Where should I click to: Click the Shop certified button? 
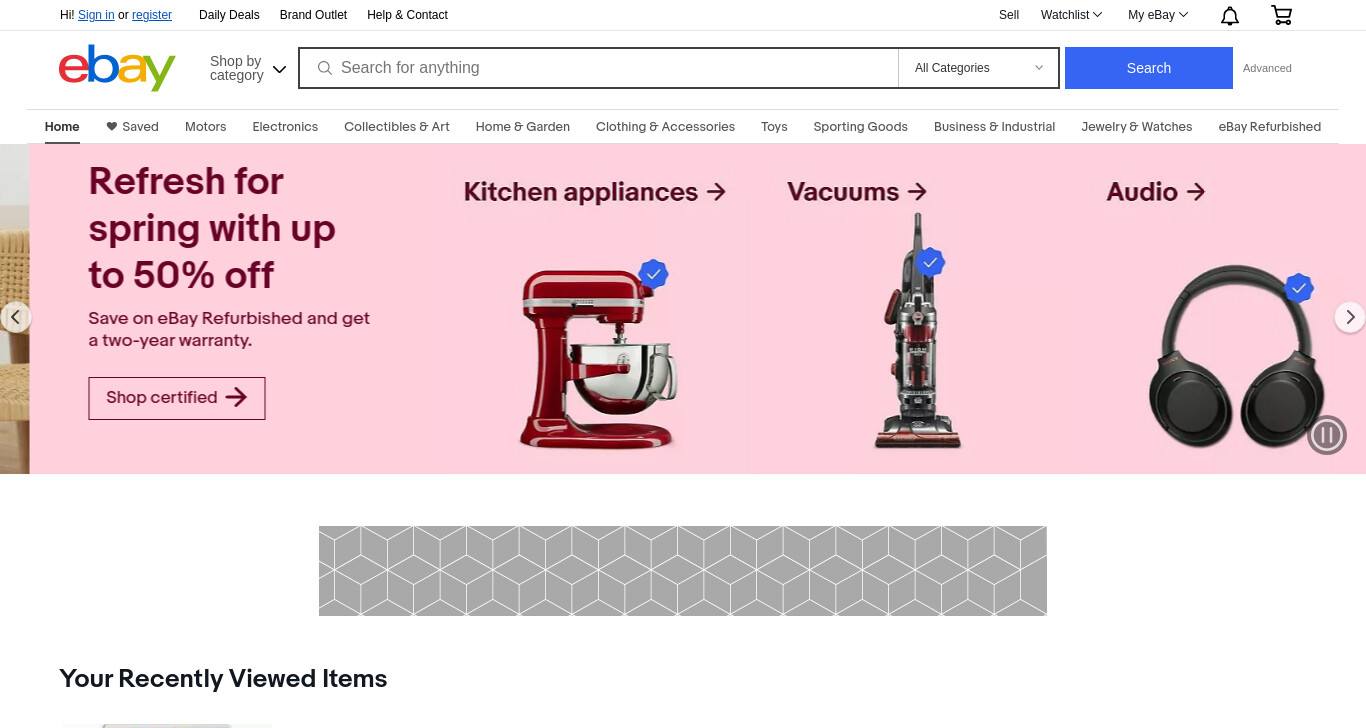[x=177, y=398]
